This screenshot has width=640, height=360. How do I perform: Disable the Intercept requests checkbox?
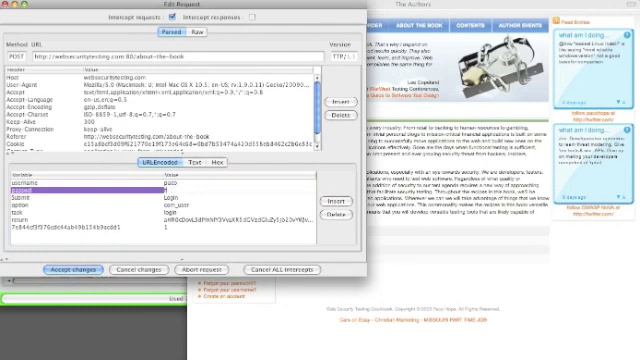[x=172, y=17]
